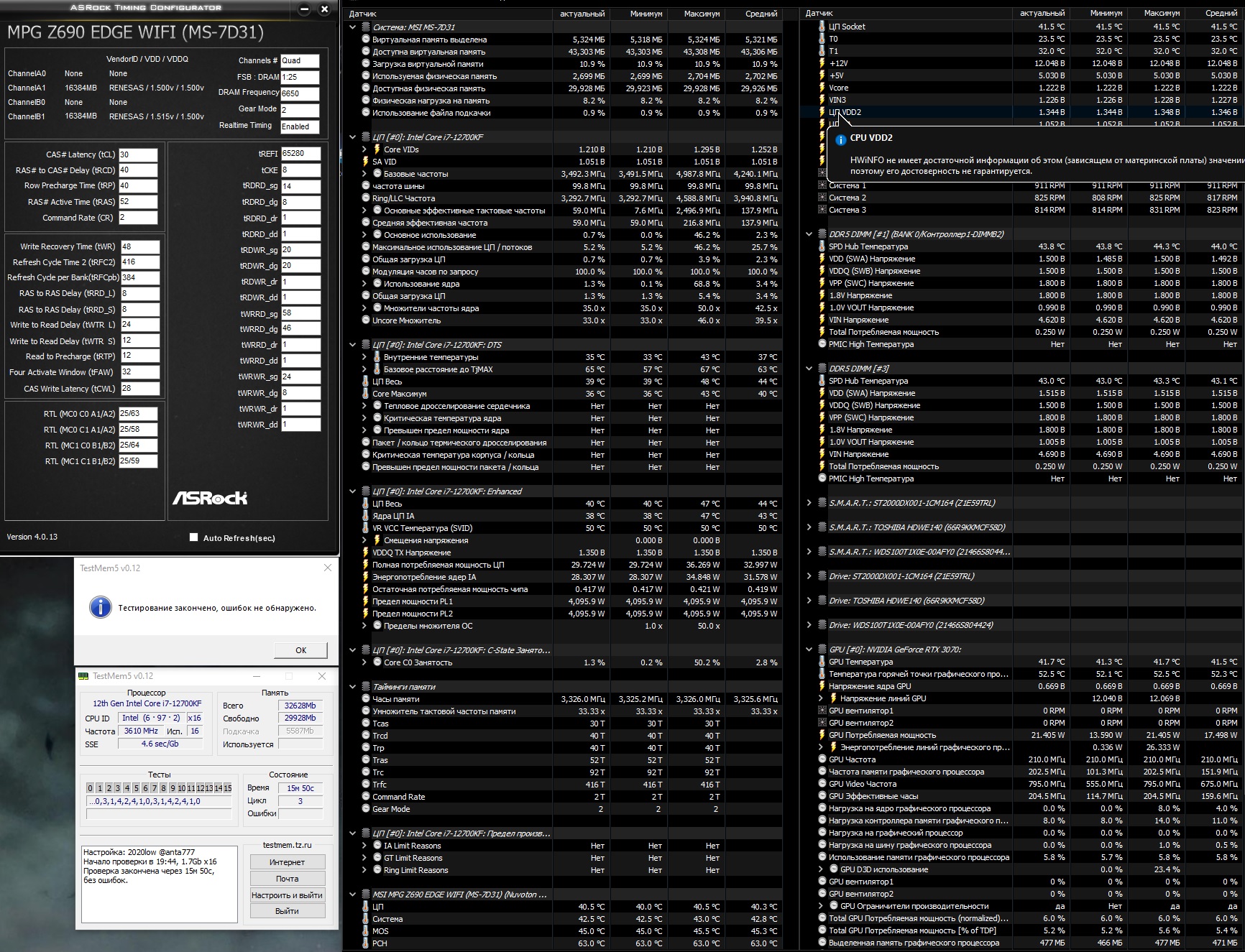Click the lightning icon next to Напряжение ядра GPU
Viewport: 1245px width, 952px height.
pos(822,686)
